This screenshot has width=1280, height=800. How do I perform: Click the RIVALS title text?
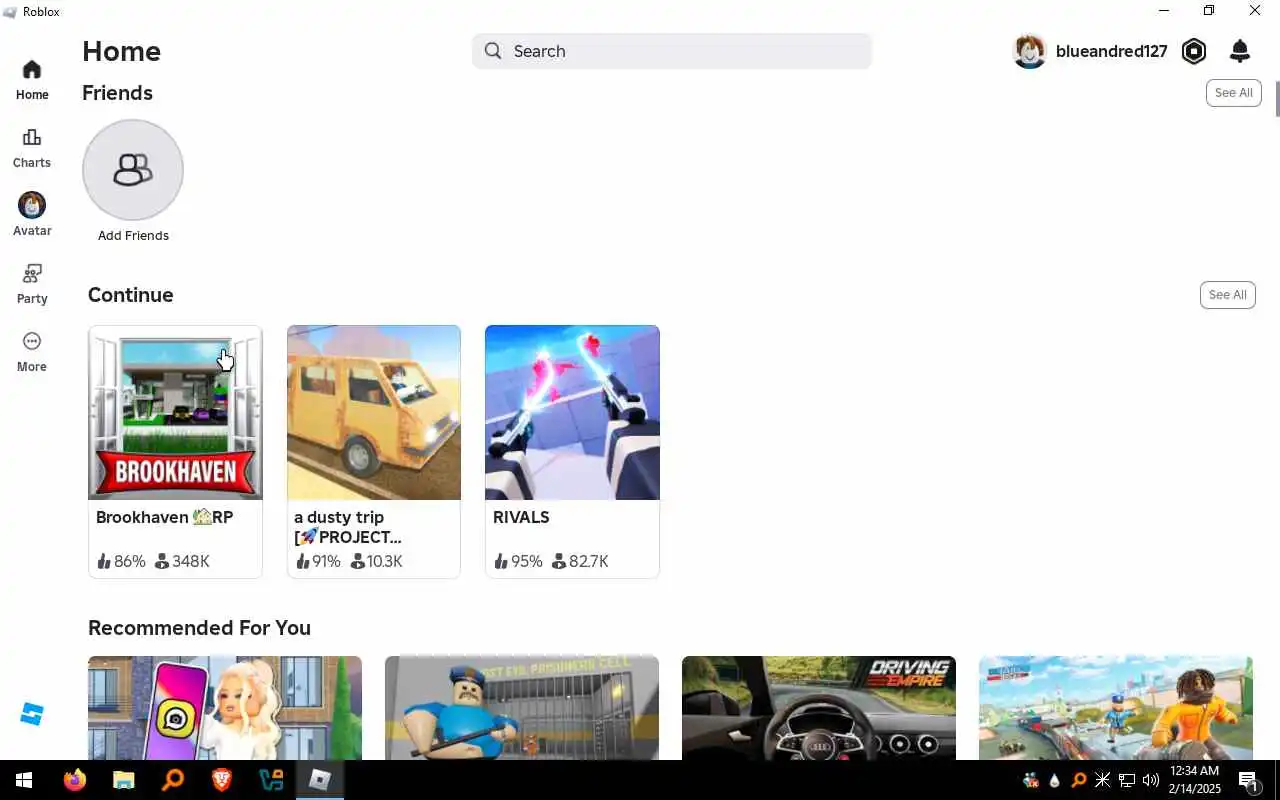tap(521, 517)
